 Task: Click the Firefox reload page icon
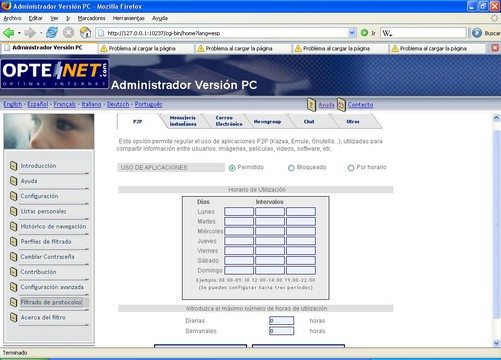(x=52, y=33)
